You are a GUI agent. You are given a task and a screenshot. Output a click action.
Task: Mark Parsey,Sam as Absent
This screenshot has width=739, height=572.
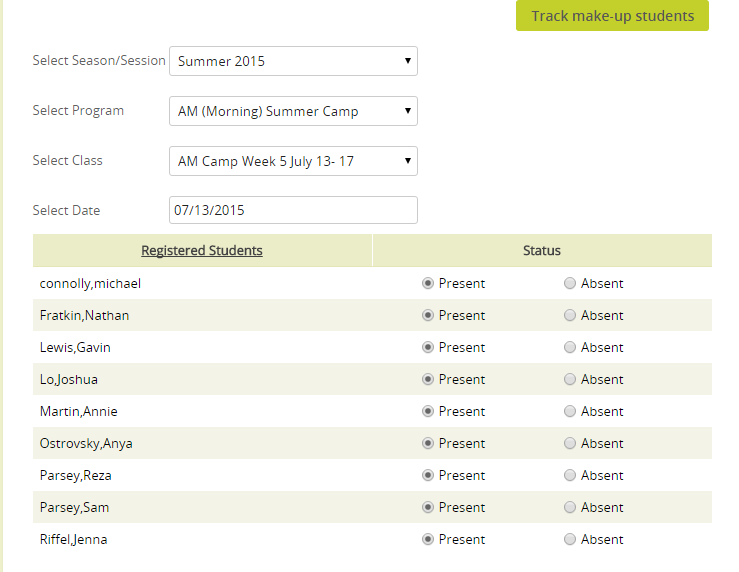tap(570, 507)
